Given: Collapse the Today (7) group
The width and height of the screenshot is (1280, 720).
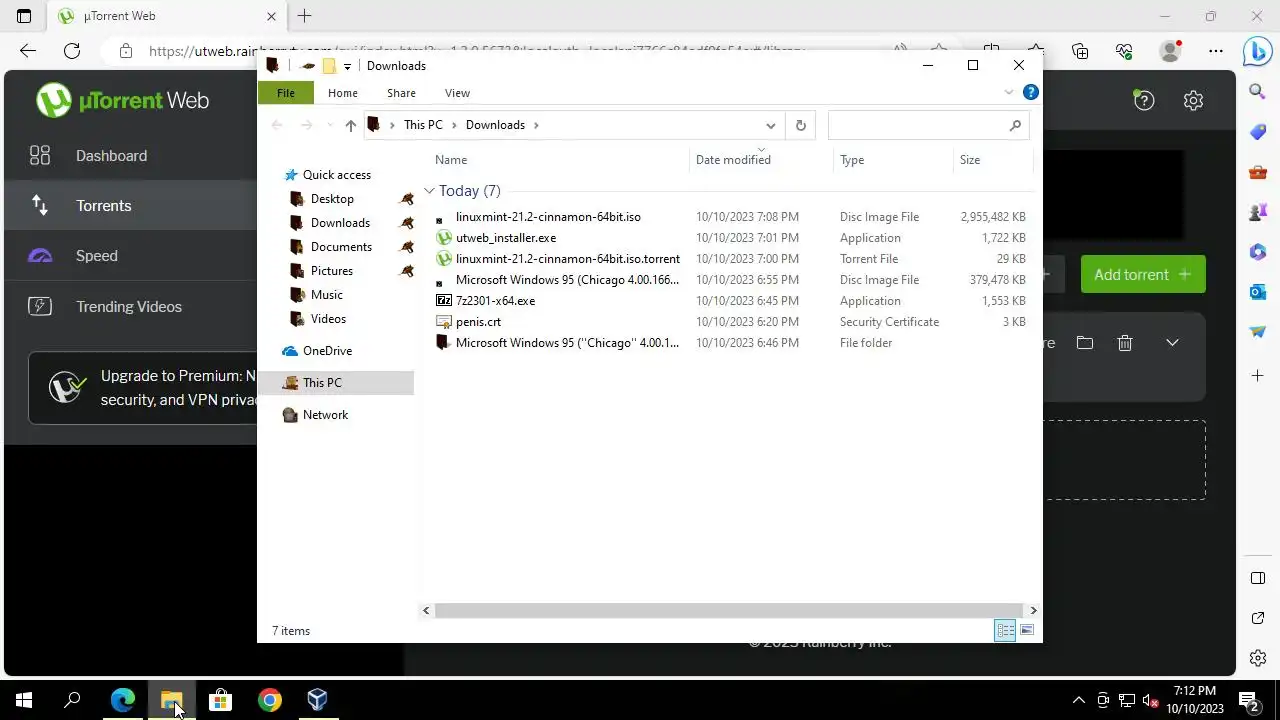Looking at the screenshot, I should coord(429,191).
